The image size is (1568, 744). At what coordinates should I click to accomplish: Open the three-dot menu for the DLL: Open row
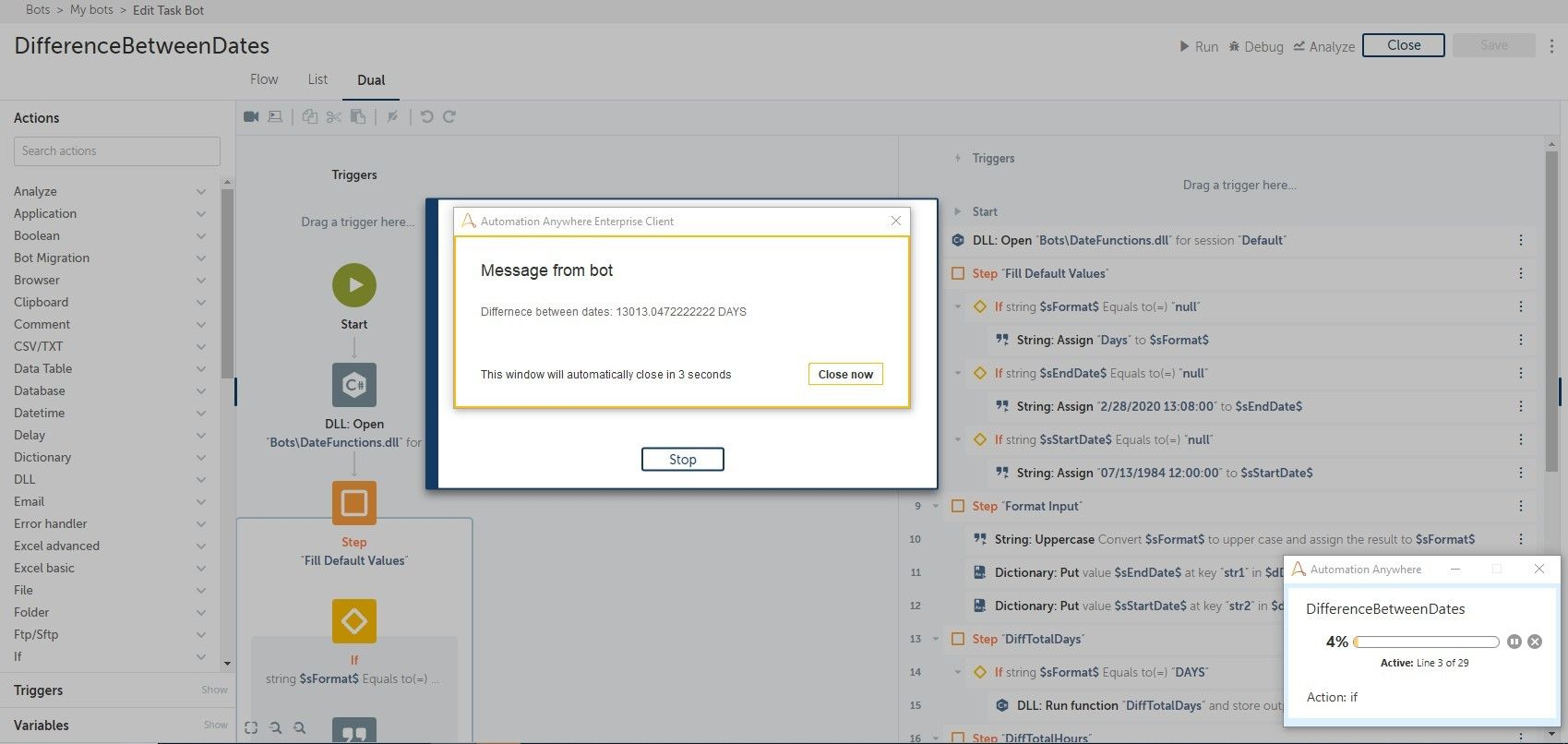pyautogui.click(x=1521, y=240)
